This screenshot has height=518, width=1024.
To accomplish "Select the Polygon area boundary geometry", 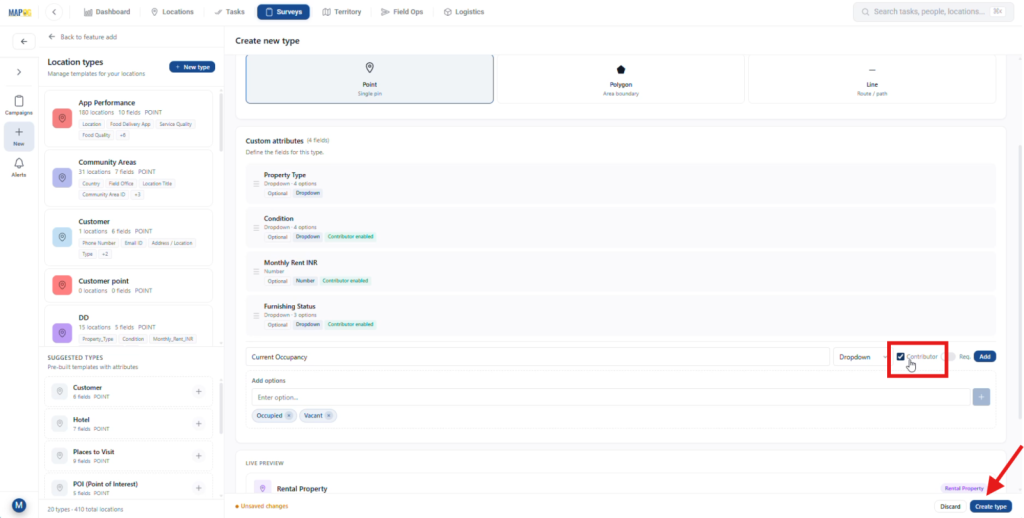I will (620, 79).
